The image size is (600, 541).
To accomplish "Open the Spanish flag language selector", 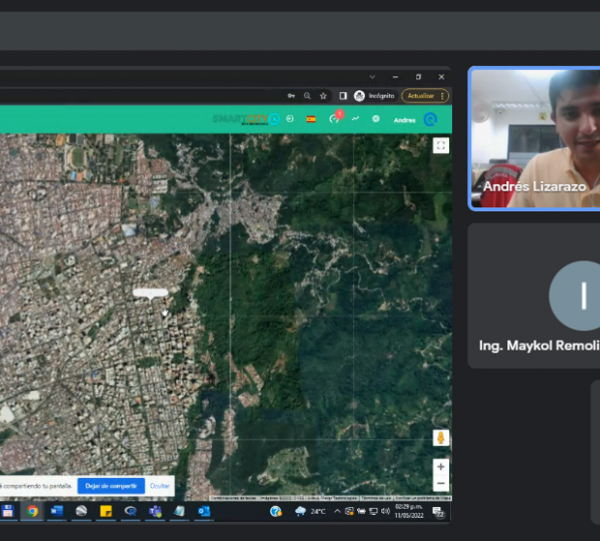I will click(311, 119).
